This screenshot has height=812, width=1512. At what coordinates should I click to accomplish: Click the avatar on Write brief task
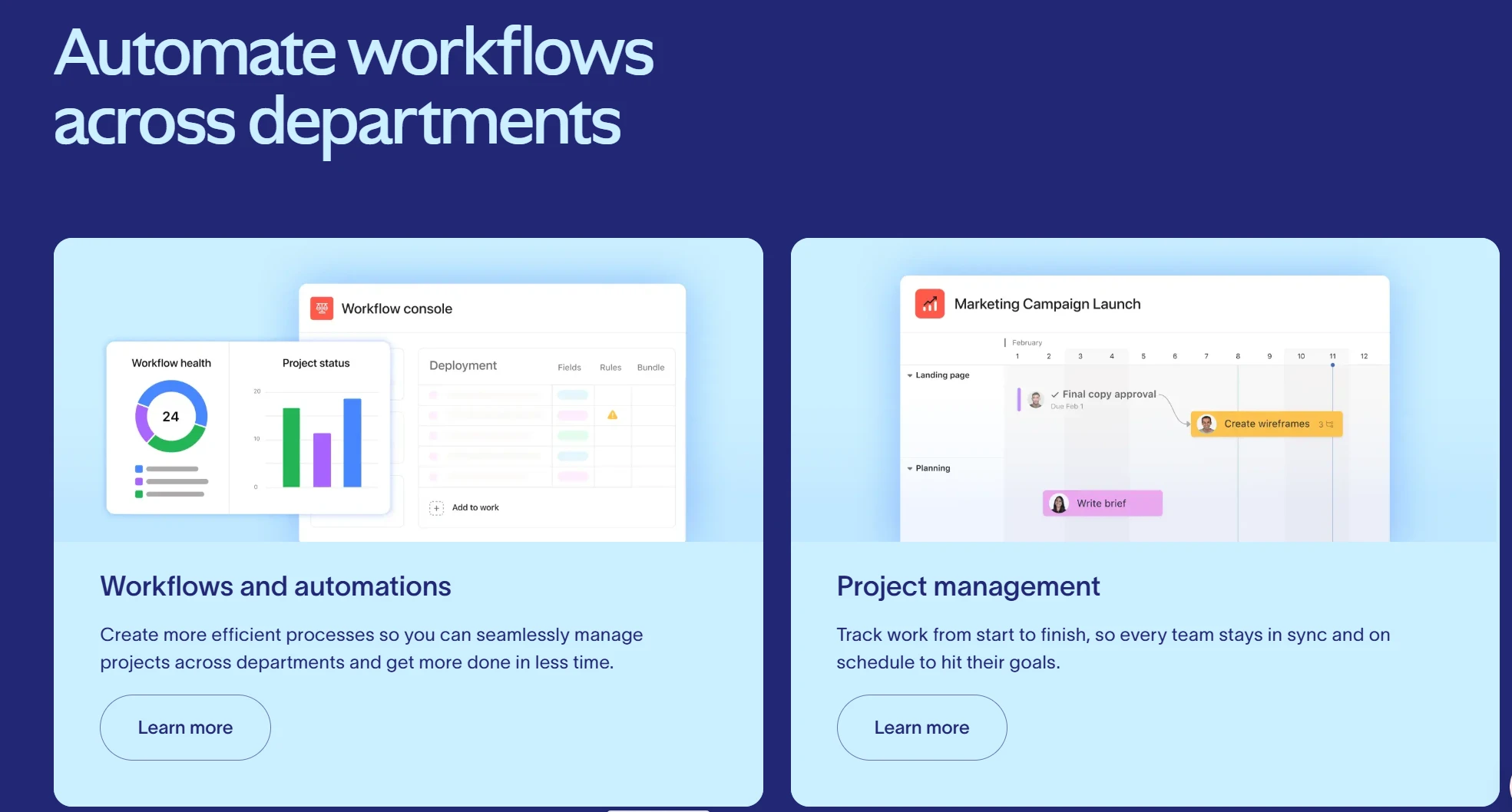1059,503
